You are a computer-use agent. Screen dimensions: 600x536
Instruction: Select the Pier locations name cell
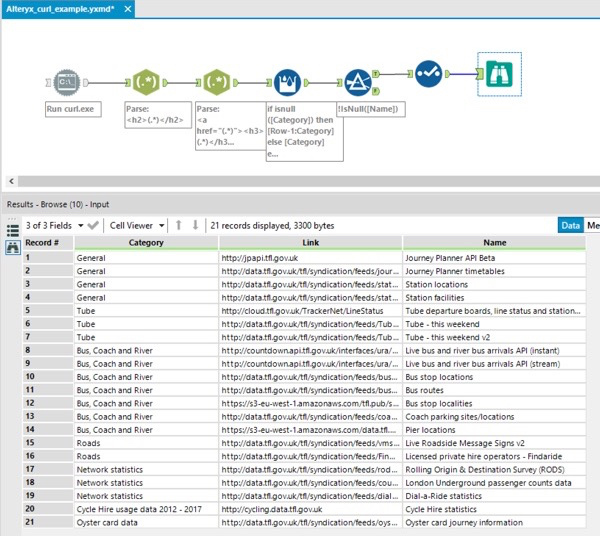(494, 430)
